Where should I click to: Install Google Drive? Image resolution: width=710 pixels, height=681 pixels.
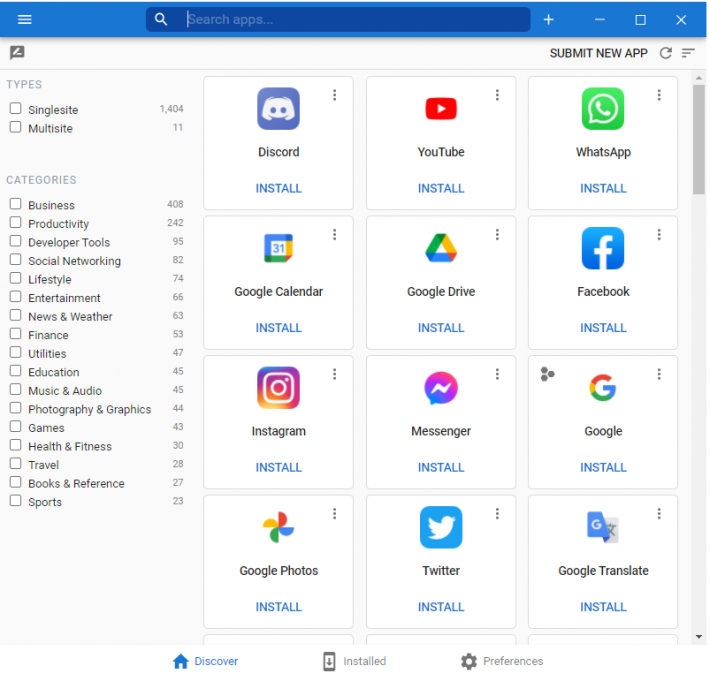pos(441,328)
